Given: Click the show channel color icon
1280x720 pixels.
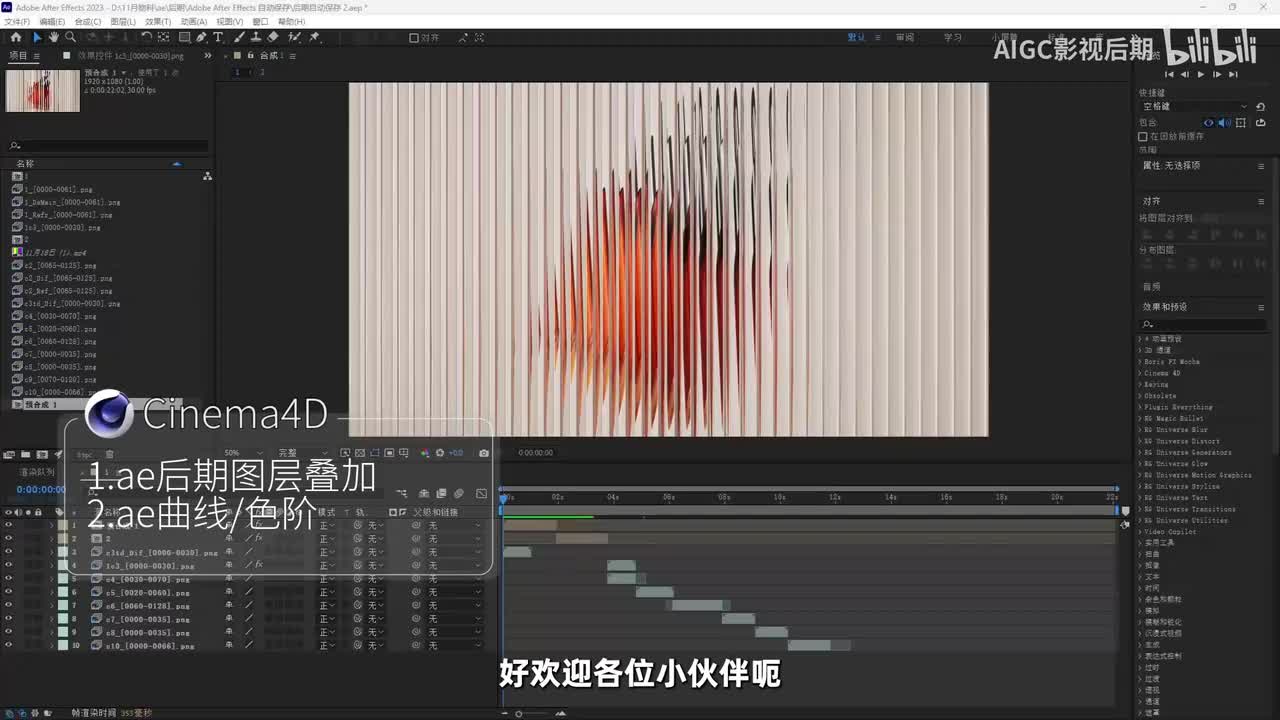Looking at the screenshot, I should tap(424, 453).
